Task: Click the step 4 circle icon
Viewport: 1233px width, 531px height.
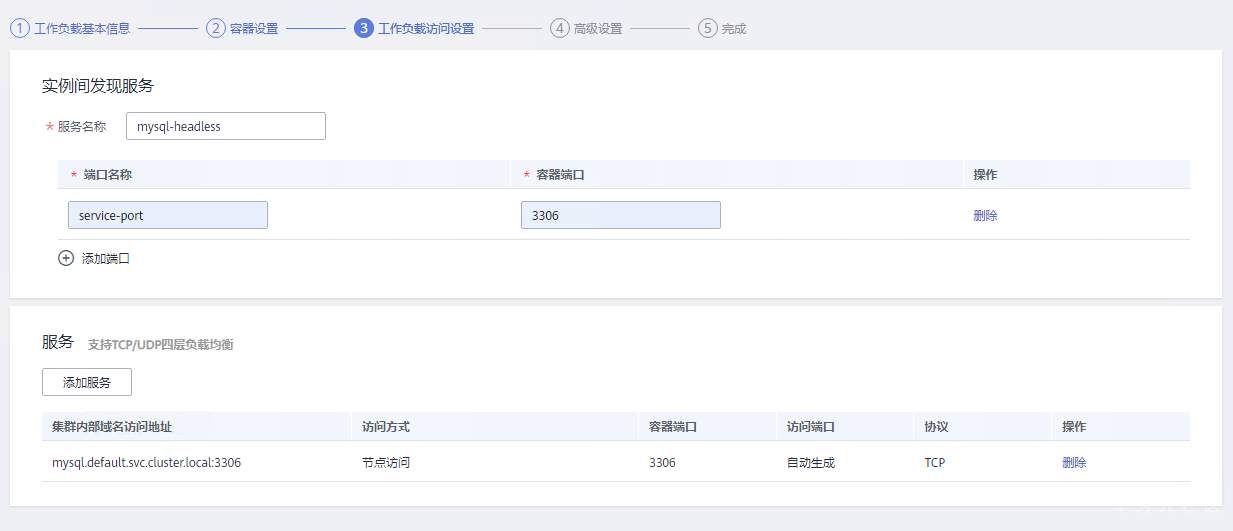Action: 559,28
